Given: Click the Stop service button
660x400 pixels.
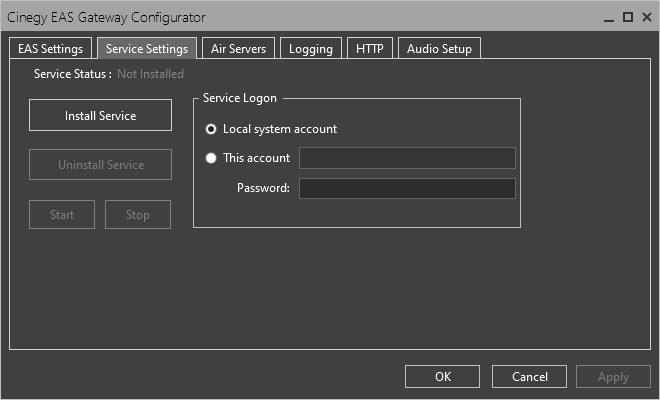Looking at the screenshot, I should click(138, 215).
